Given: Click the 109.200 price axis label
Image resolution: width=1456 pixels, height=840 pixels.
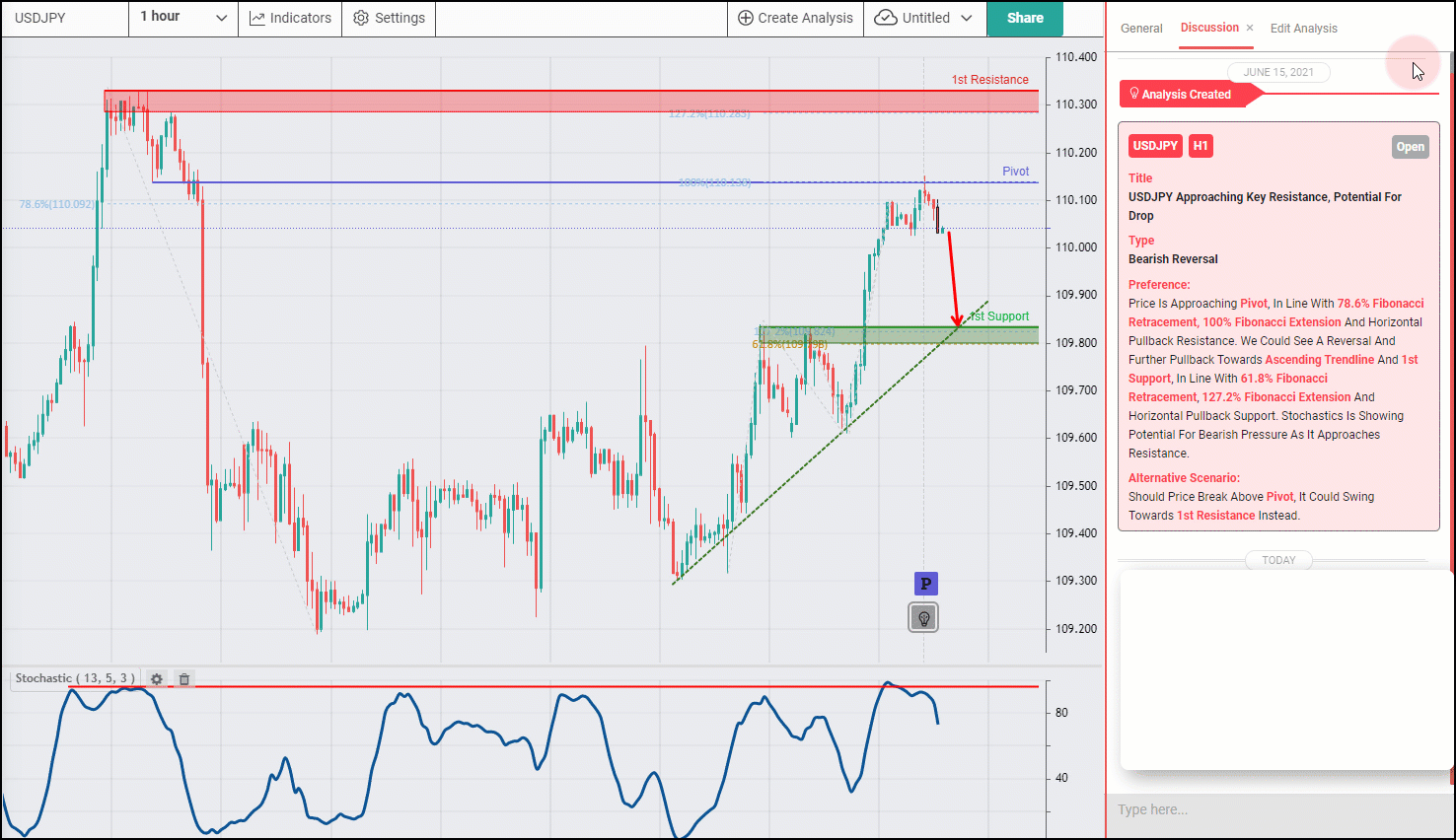Looking at the screenshot, I should [x=1076, y=629].
